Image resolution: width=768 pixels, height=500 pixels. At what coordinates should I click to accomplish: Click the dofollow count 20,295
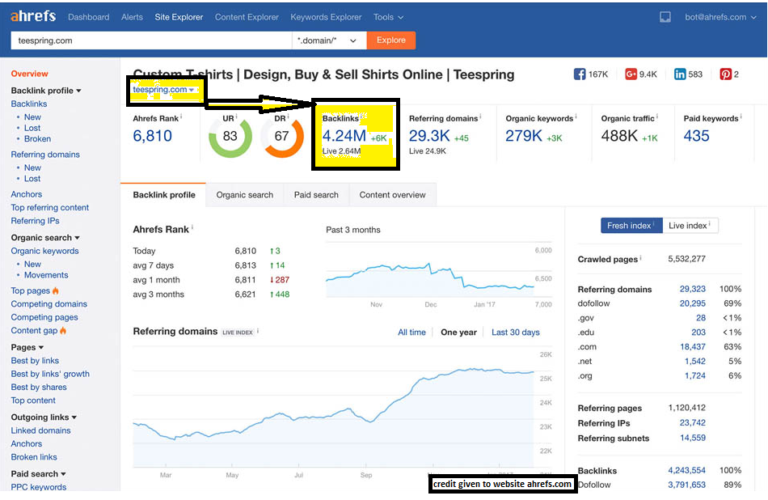tap(692, 304)
